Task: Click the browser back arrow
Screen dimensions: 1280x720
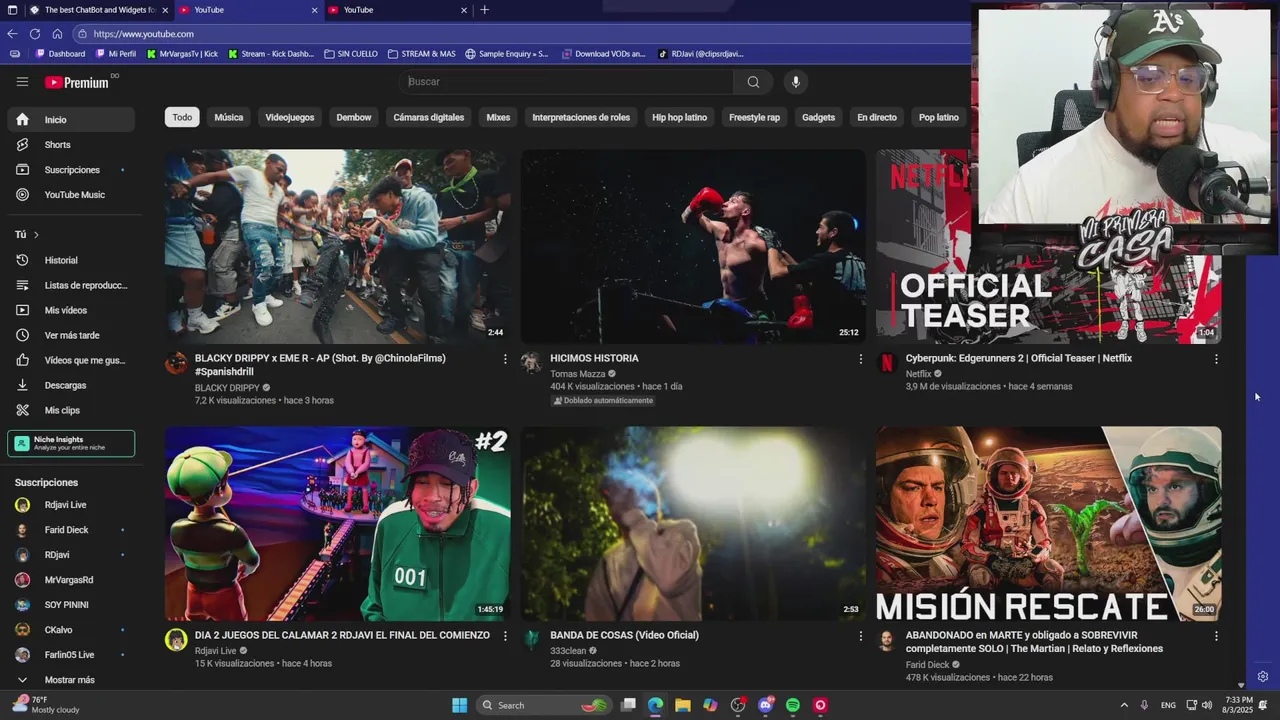Action: coord(12,34)
